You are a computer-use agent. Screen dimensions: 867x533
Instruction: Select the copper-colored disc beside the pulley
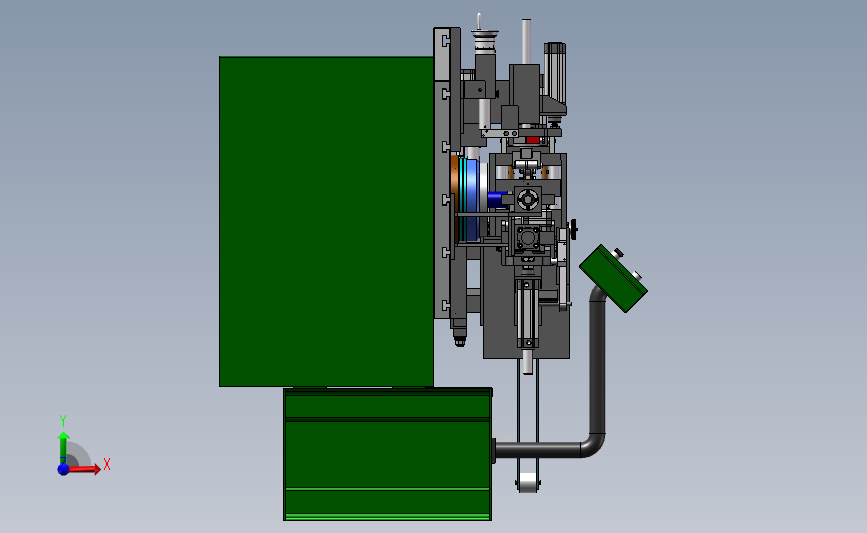(455, 199)
